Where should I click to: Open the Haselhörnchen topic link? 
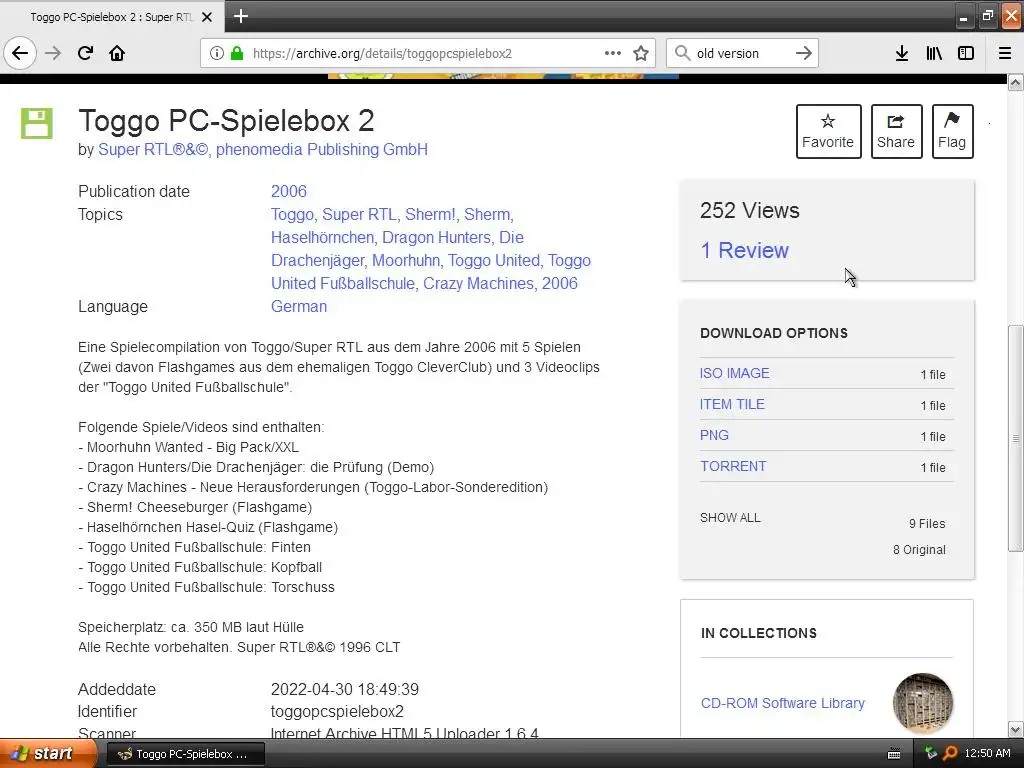coord(323,237)
